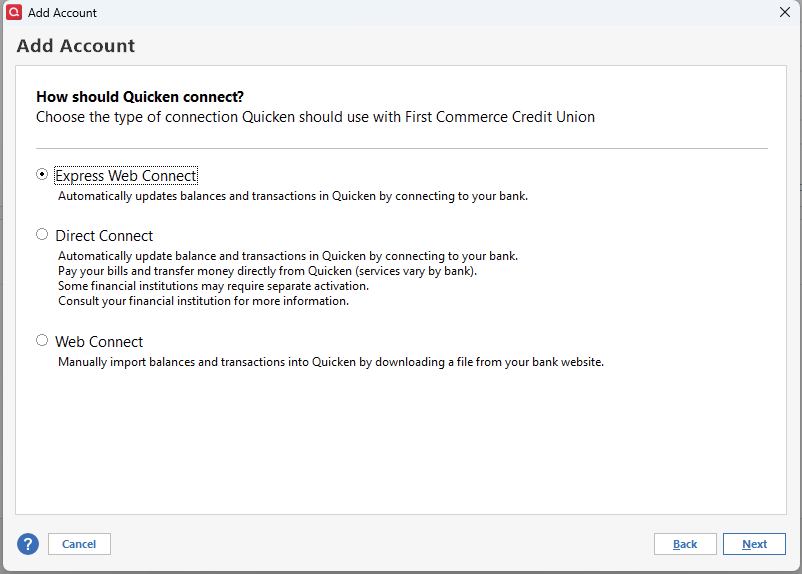
Task: Click text 'Manually import balances and transactions'
Action: [171, 362]
